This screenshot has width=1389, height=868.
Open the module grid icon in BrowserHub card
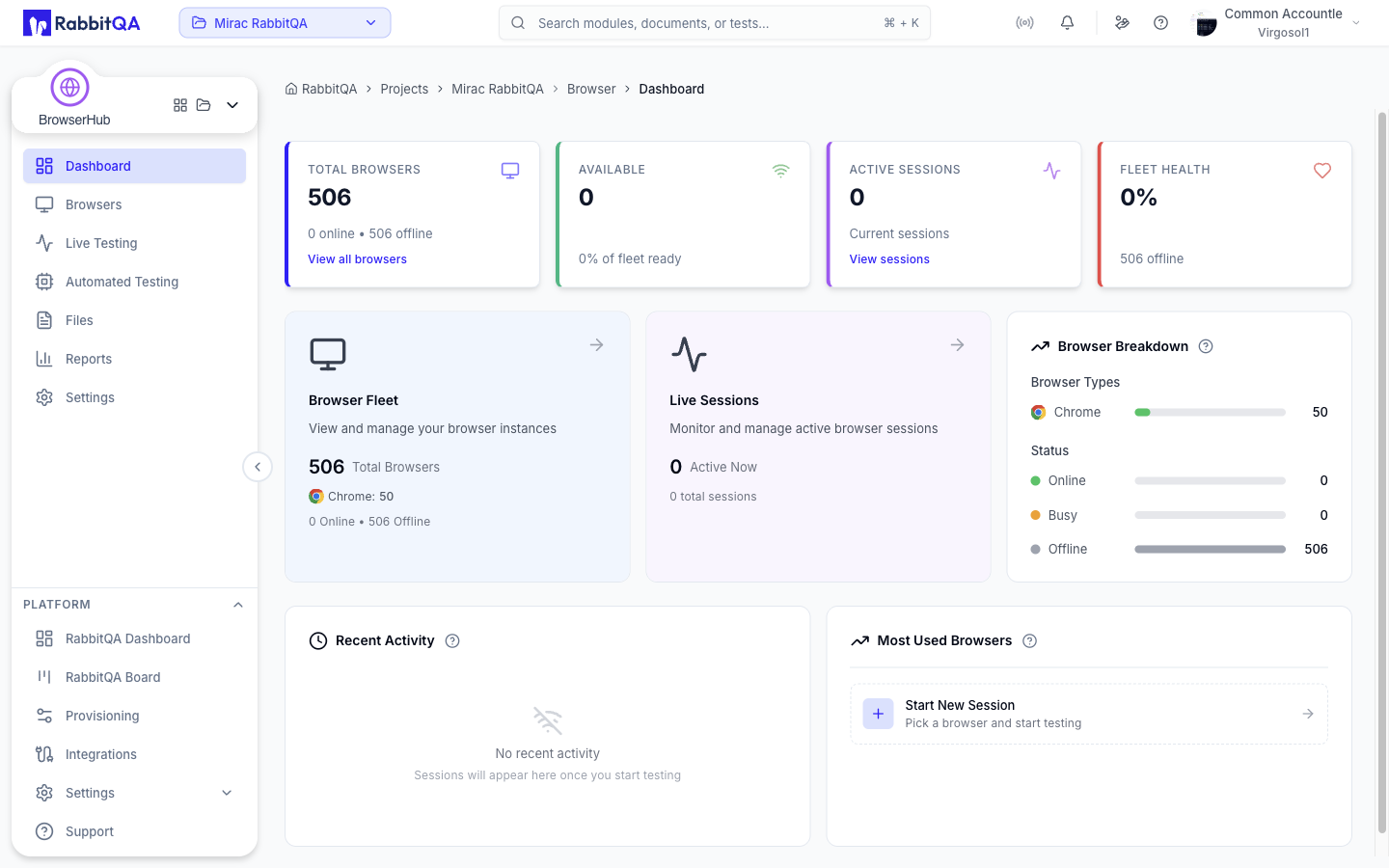(x=180, y=105)
